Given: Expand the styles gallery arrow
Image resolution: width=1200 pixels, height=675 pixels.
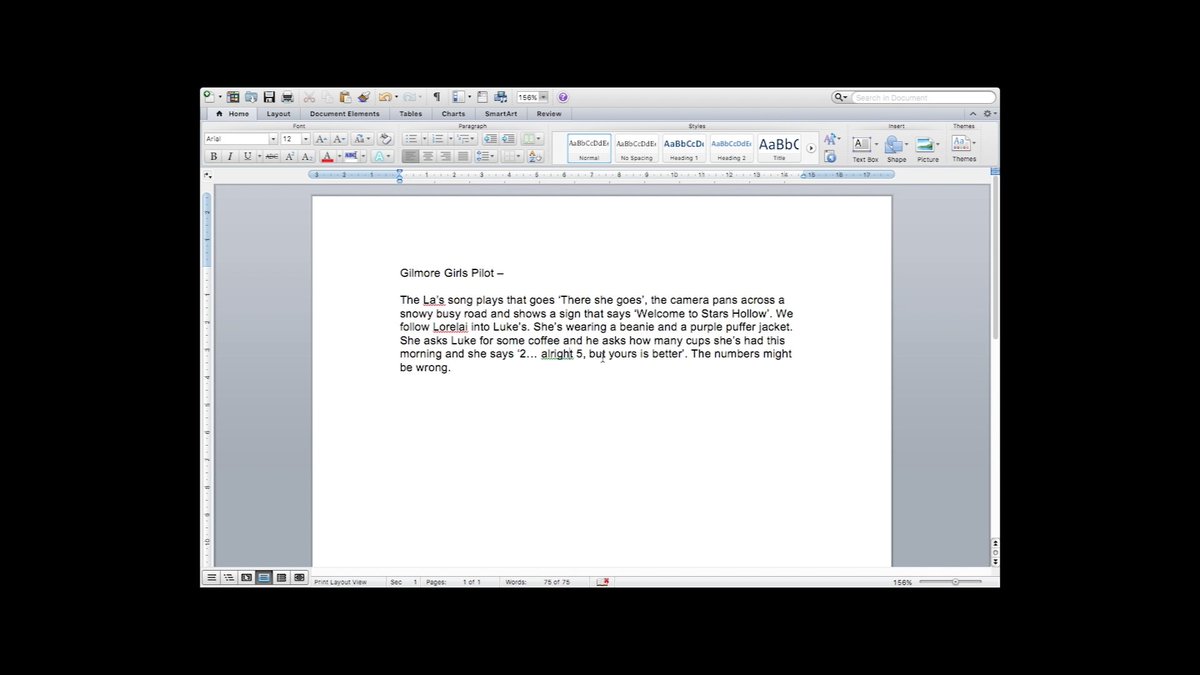Looking at the screenshot, I should click(x=811, y=148).
